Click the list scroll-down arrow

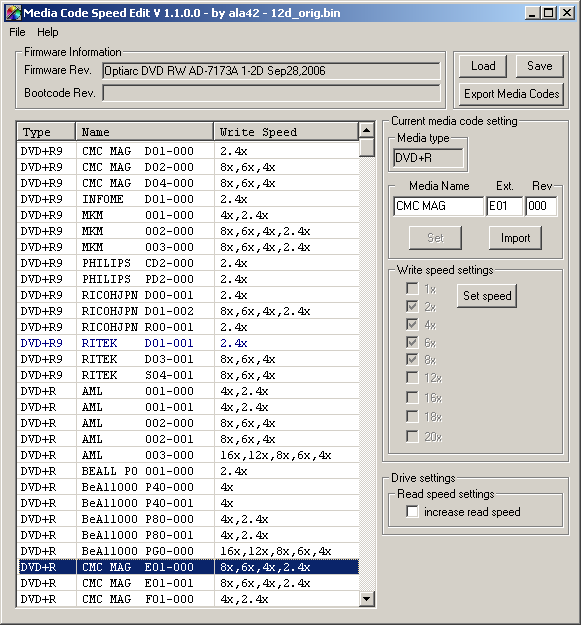click(x=367, y=598)
